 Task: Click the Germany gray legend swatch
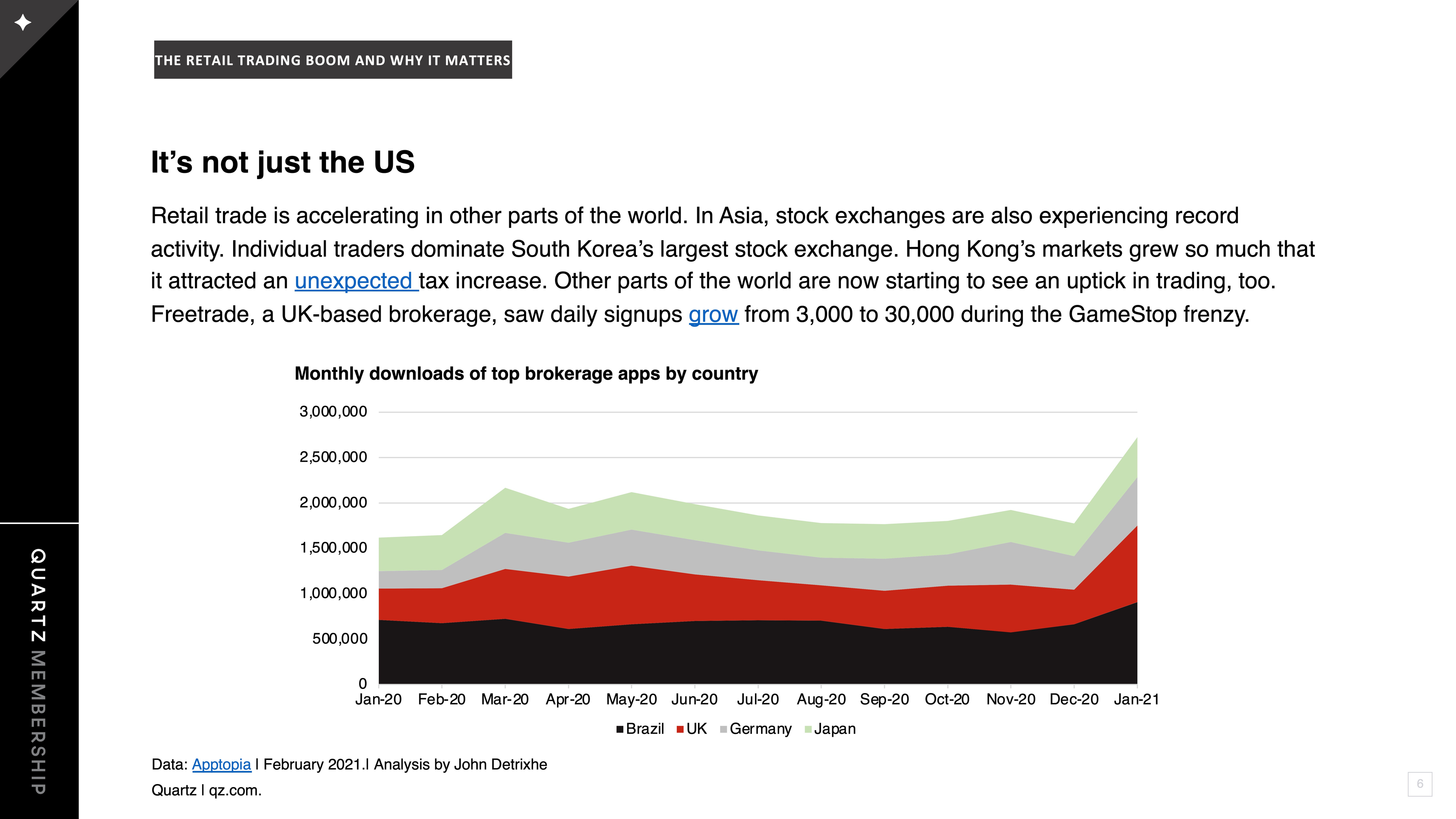723,730
